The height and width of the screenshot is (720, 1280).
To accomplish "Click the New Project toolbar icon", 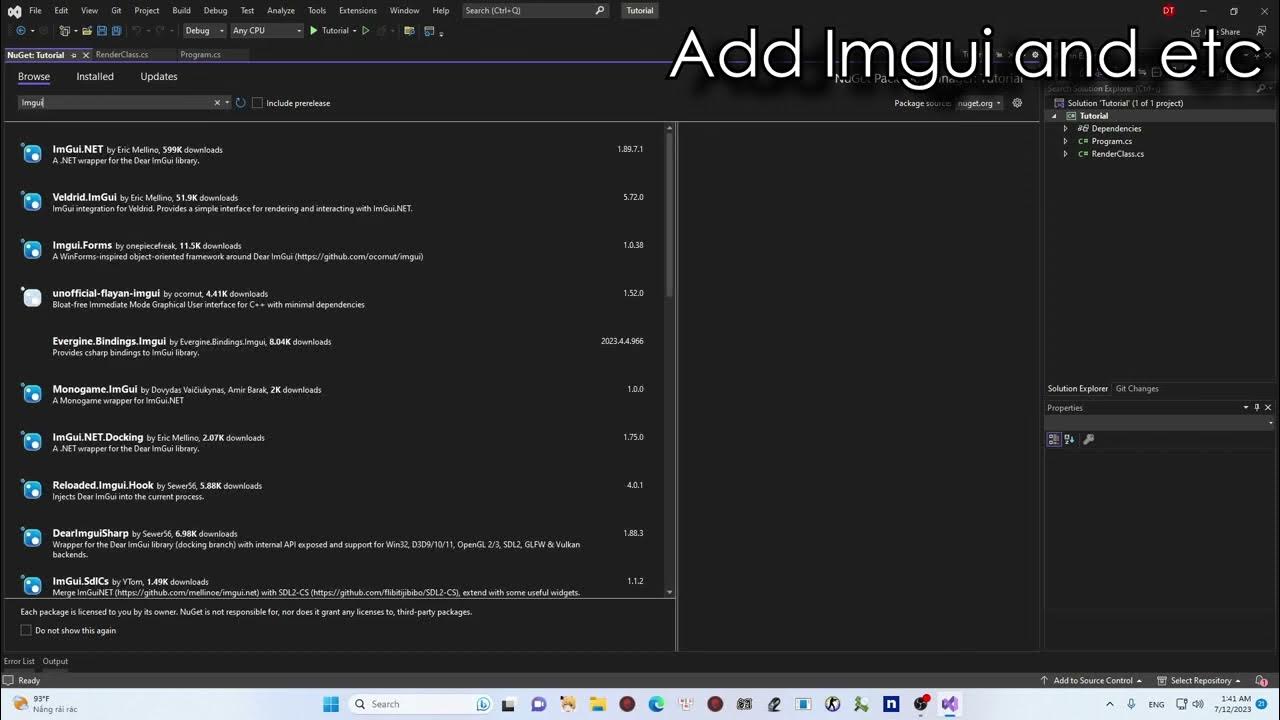I will [65, 31].
